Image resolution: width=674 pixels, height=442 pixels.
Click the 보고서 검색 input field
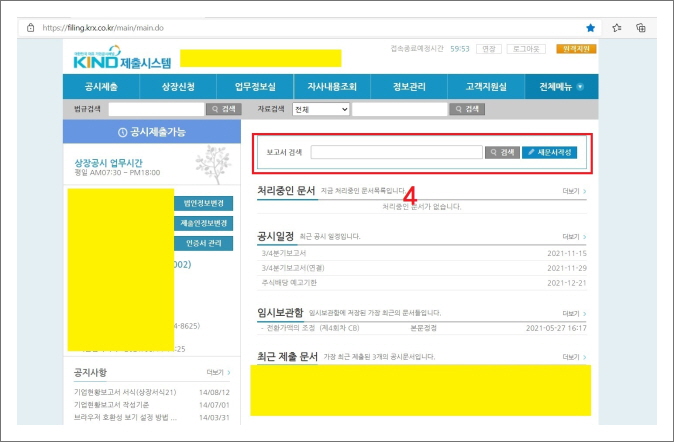click(396, 152)
